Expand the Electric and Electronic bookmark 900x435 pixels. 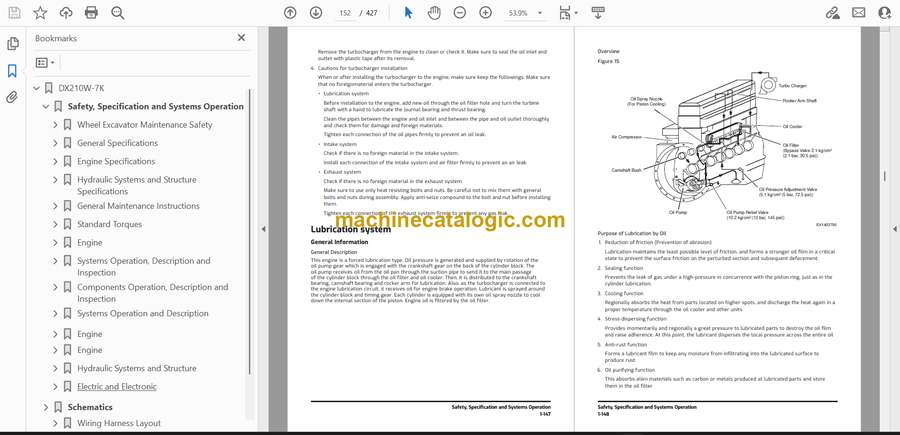tap(55, 387)
